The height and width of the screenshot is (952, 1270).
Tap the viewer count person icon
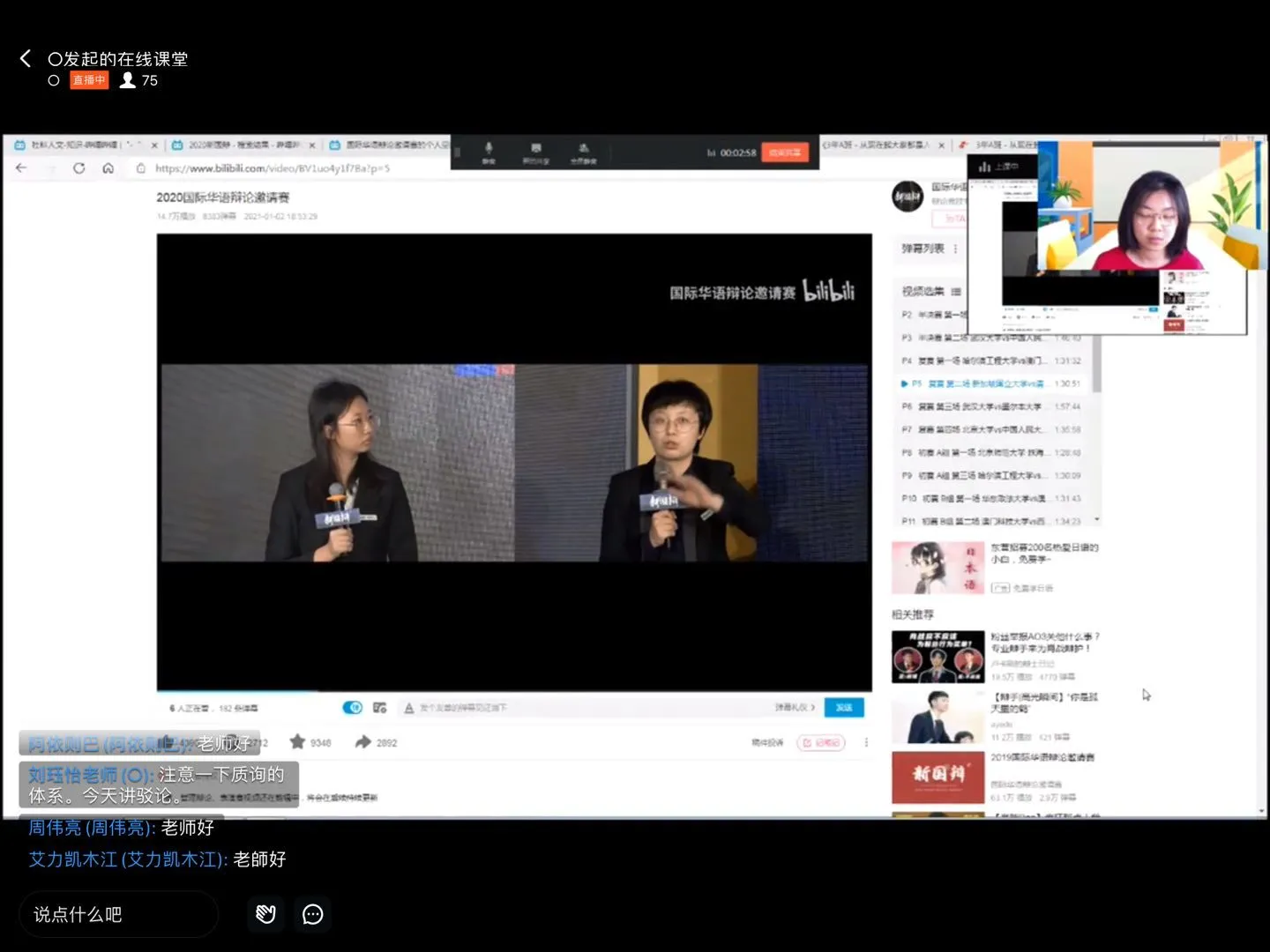[x=128, y=80]
